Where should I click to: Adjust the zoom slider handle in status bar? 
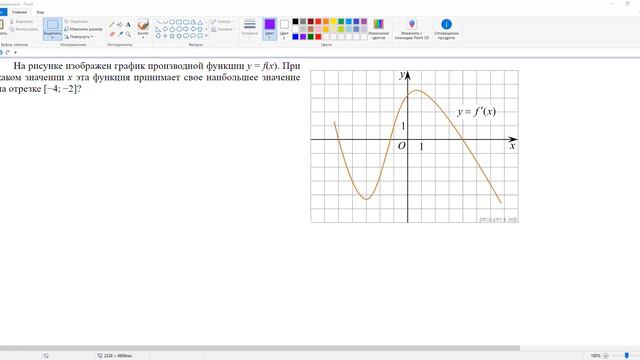(627, 356)
